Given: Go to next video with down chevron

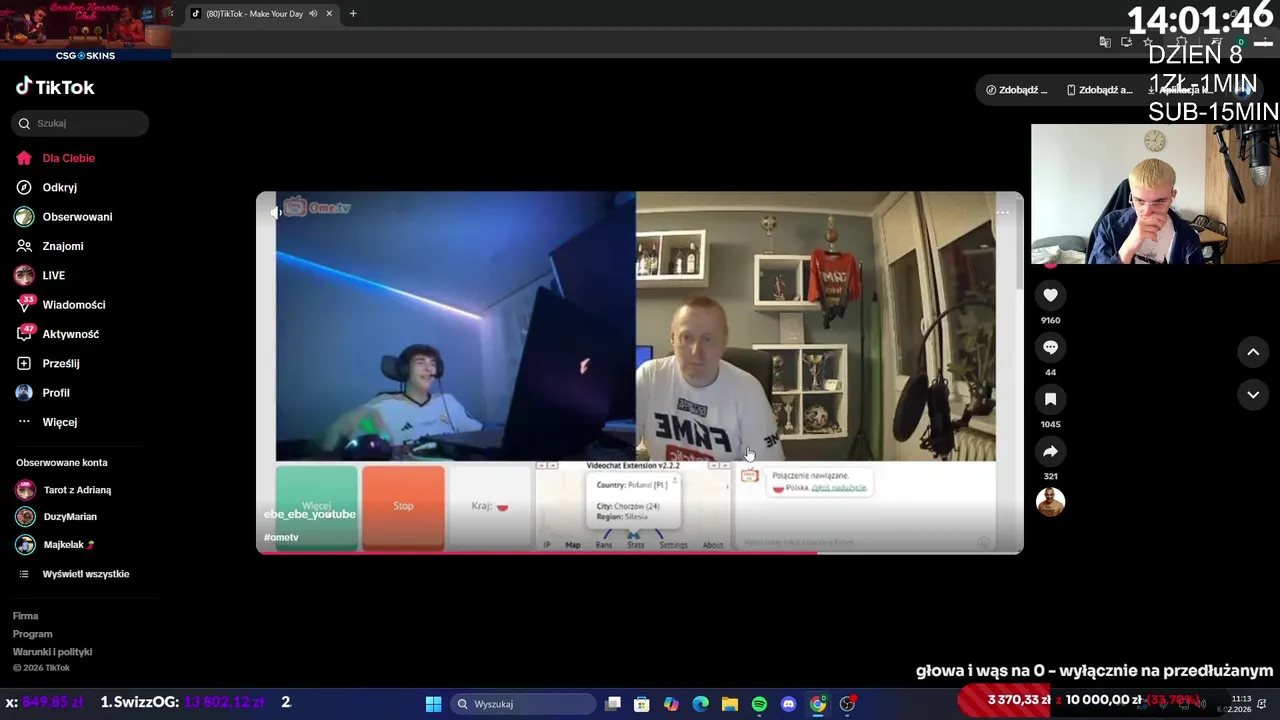Looking at the screenshot, I should pos(1253,395).
